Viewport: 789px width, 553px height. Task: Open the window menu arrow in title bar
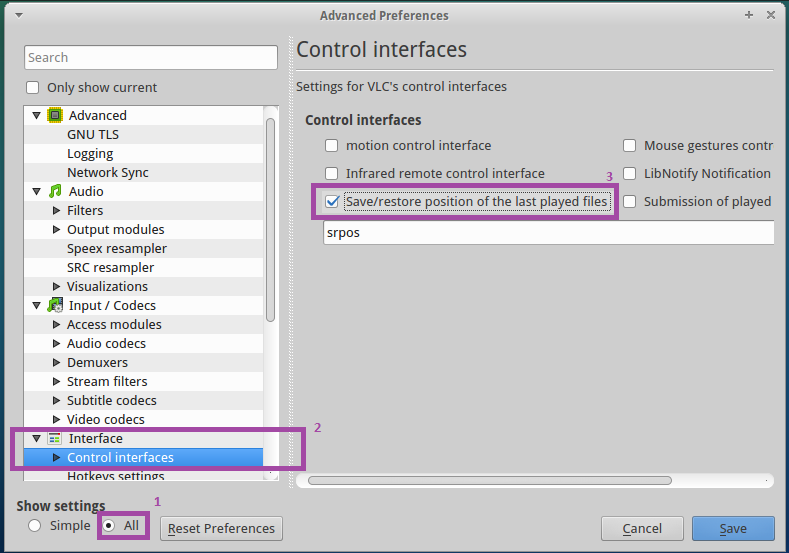19,15
